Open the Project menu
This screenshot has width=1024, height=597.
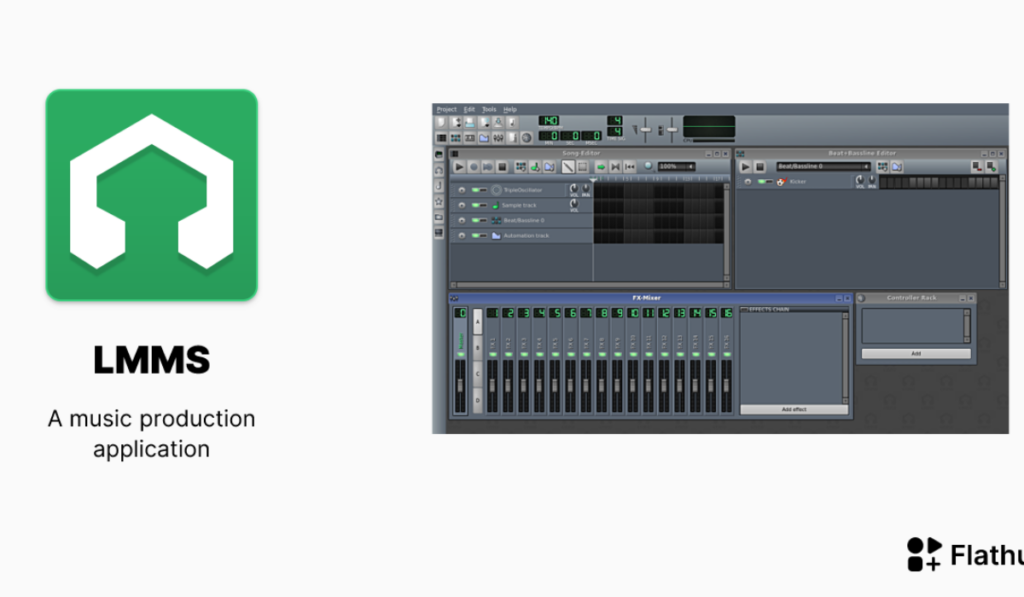(446, 109)
